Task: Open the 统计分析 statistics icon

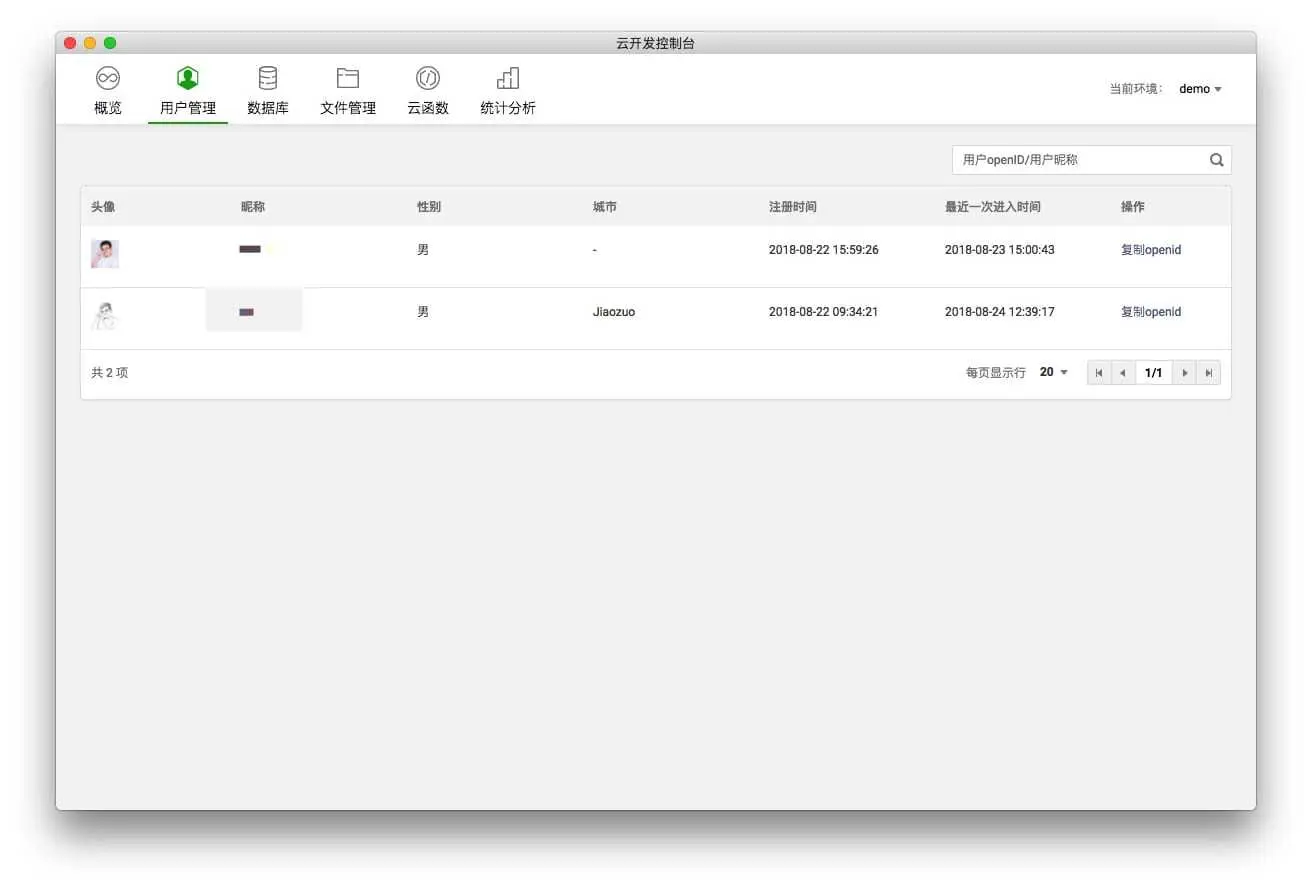Action: click(x=508, y=78)
